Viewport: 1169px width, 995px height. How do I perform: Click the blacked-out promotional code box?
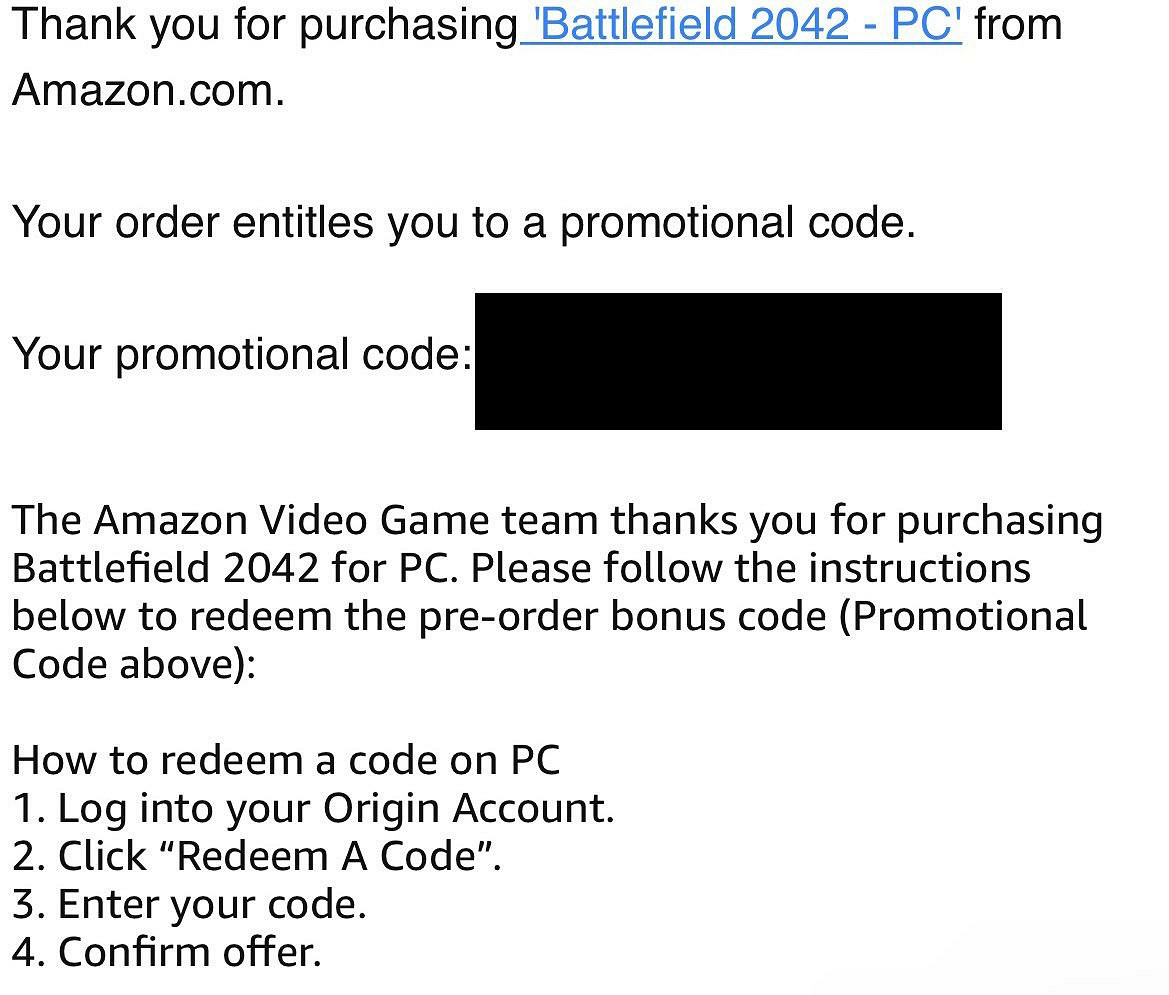pos(738,361)
